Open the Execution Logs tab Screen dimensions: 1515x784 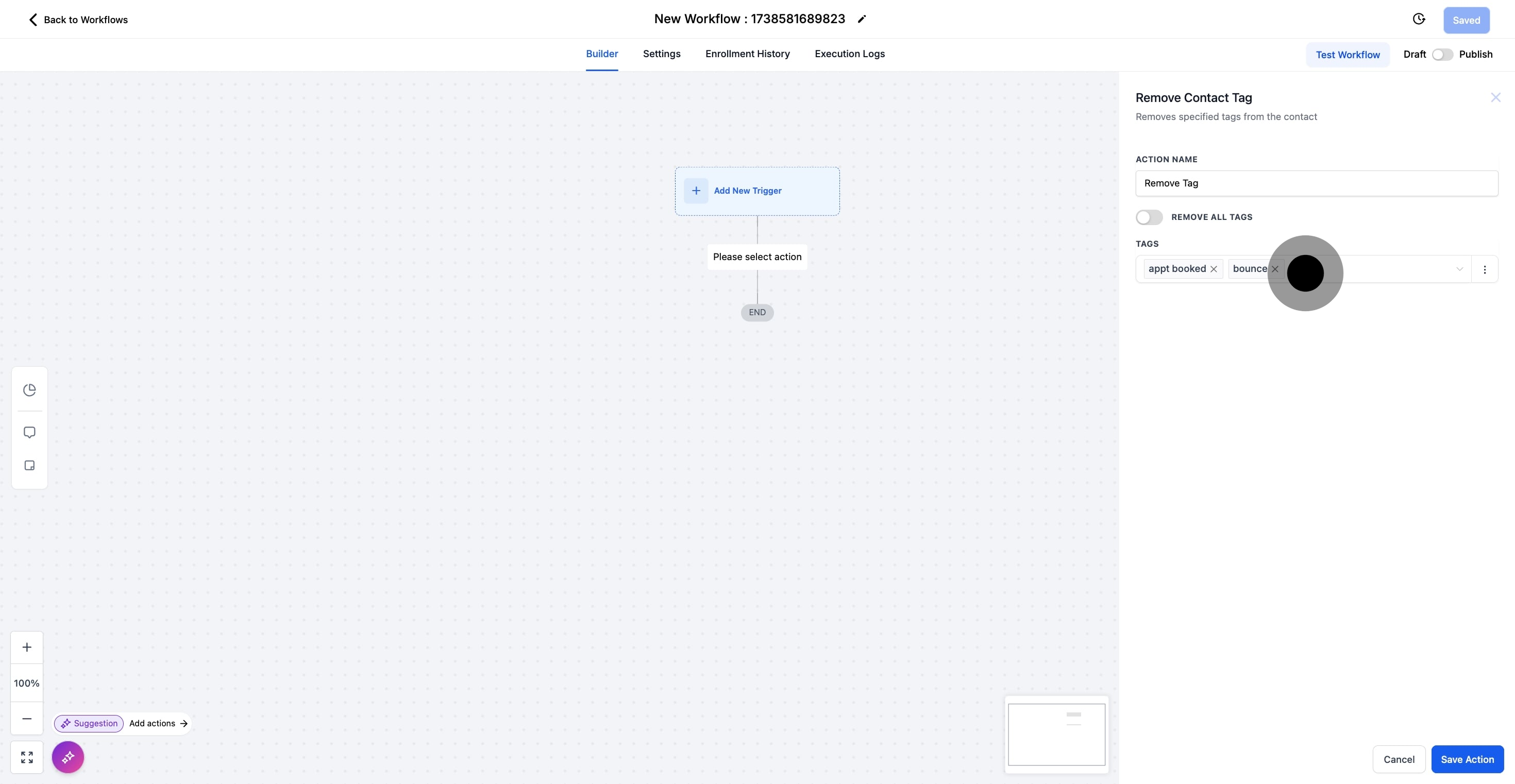pyautogui.click(x=849, y=54)
